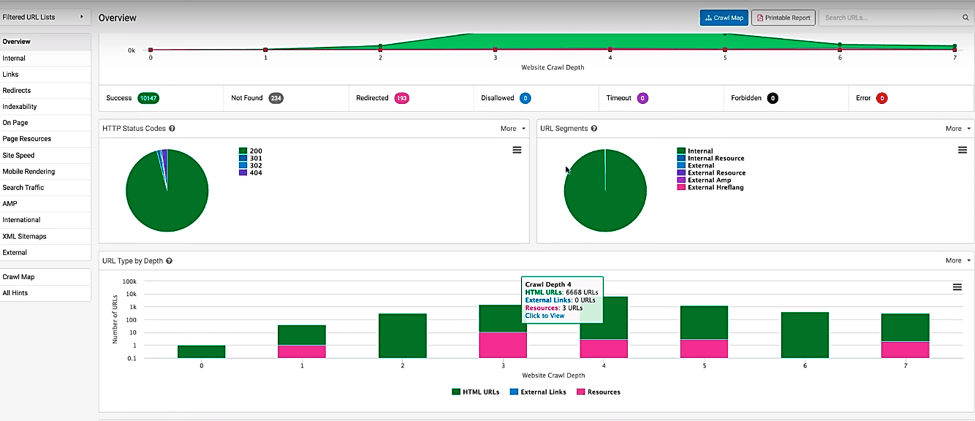Toggle Resources legend in depth chart
975x421 pixels.
tap(599, 392)
